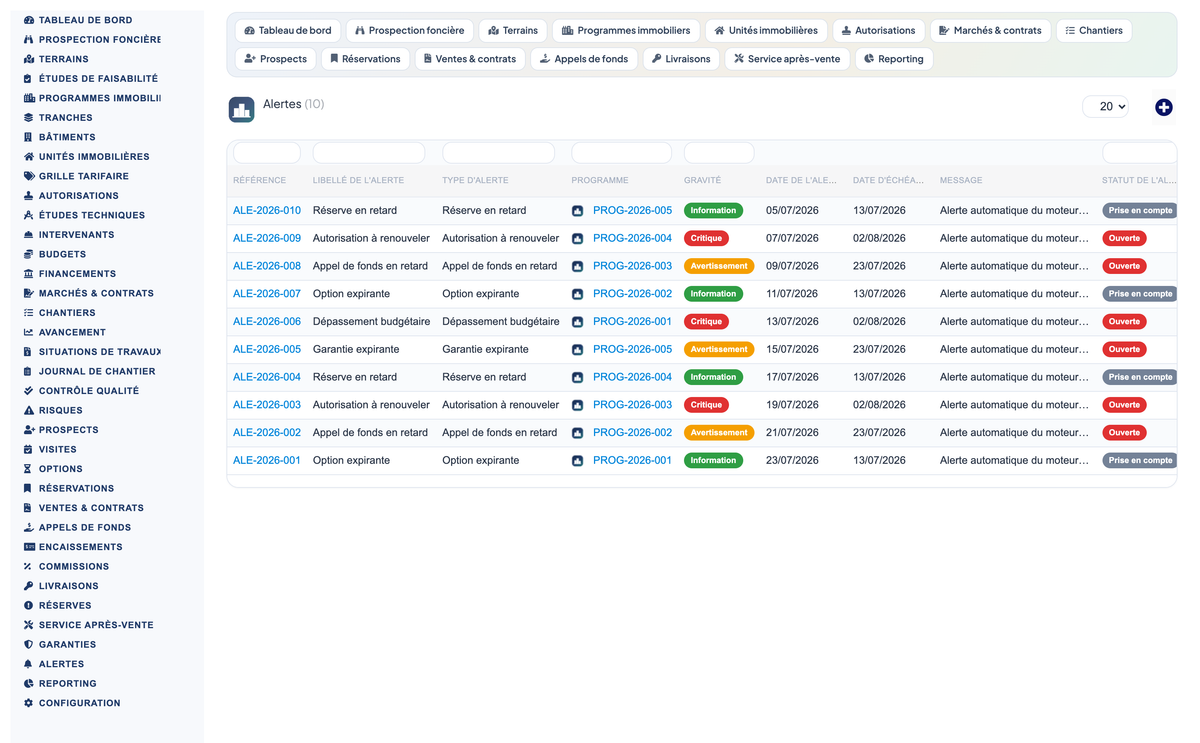The height and width of the screenshot is (743, 1200).
Task: Click the Financements sidebar bank icon
Action: tap(29, 274)
